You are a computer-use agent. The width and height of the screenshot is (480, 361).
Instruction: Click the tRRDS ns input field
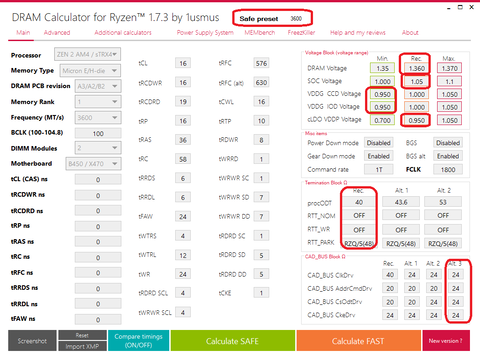pos(98,288)
